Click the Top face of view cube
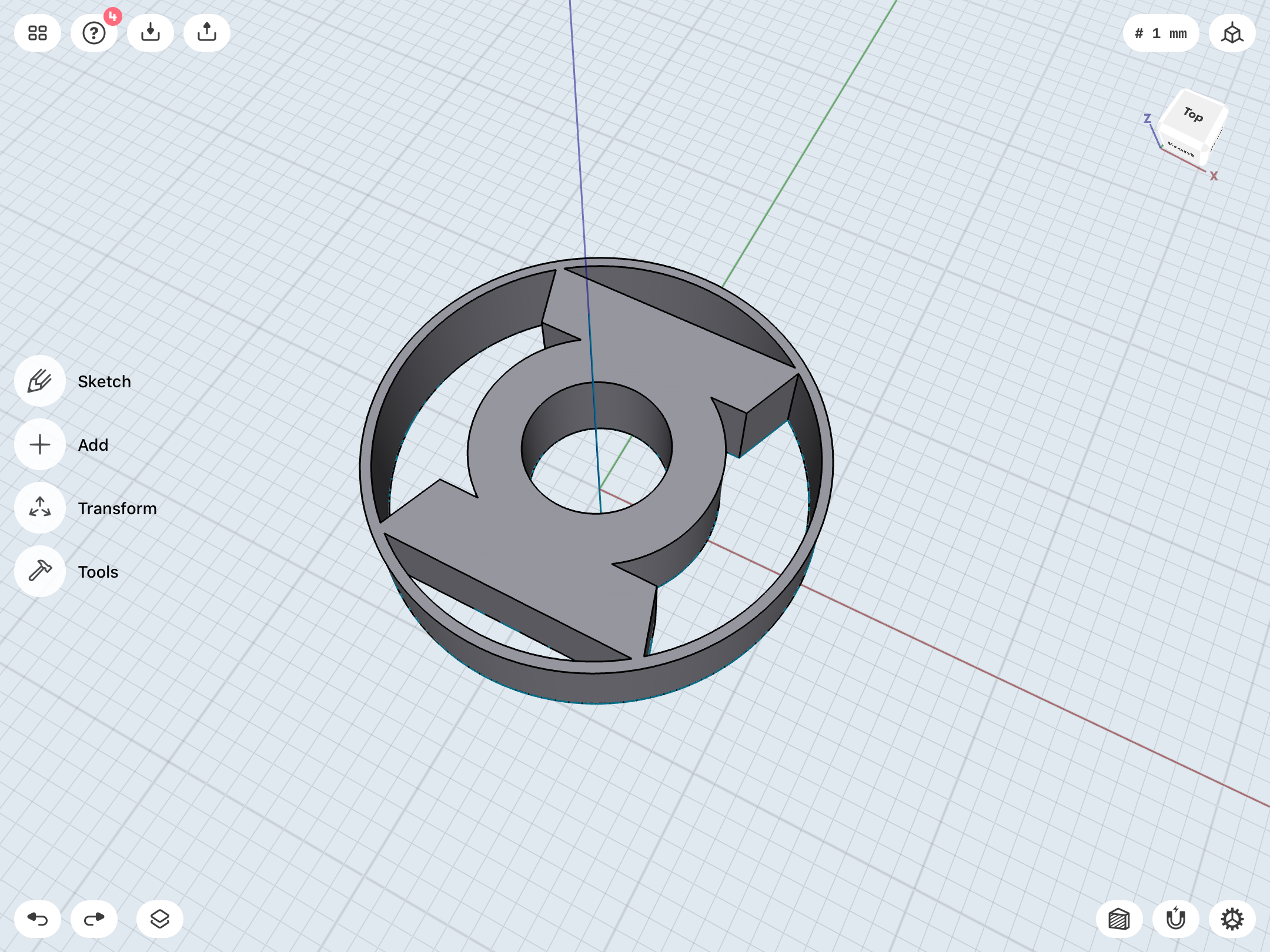Screen dimensions: 1270x952 [1194, 114]
